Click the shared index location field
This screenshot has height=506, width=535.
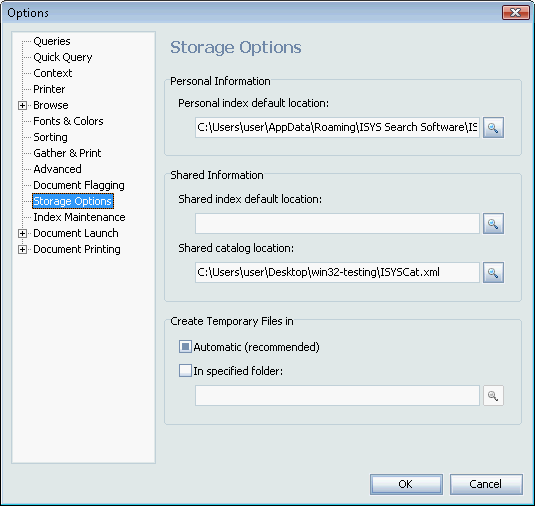click(337, 223)
